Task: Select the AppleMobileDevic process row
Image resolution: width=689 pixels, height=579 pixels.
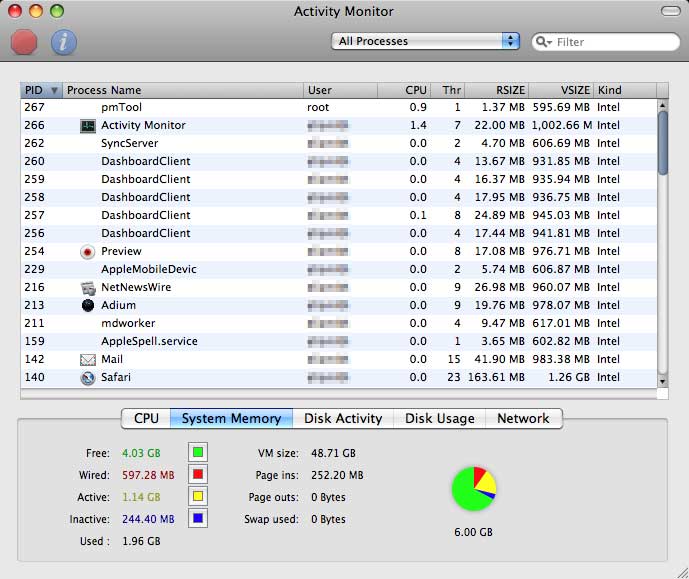Action: 338,269
